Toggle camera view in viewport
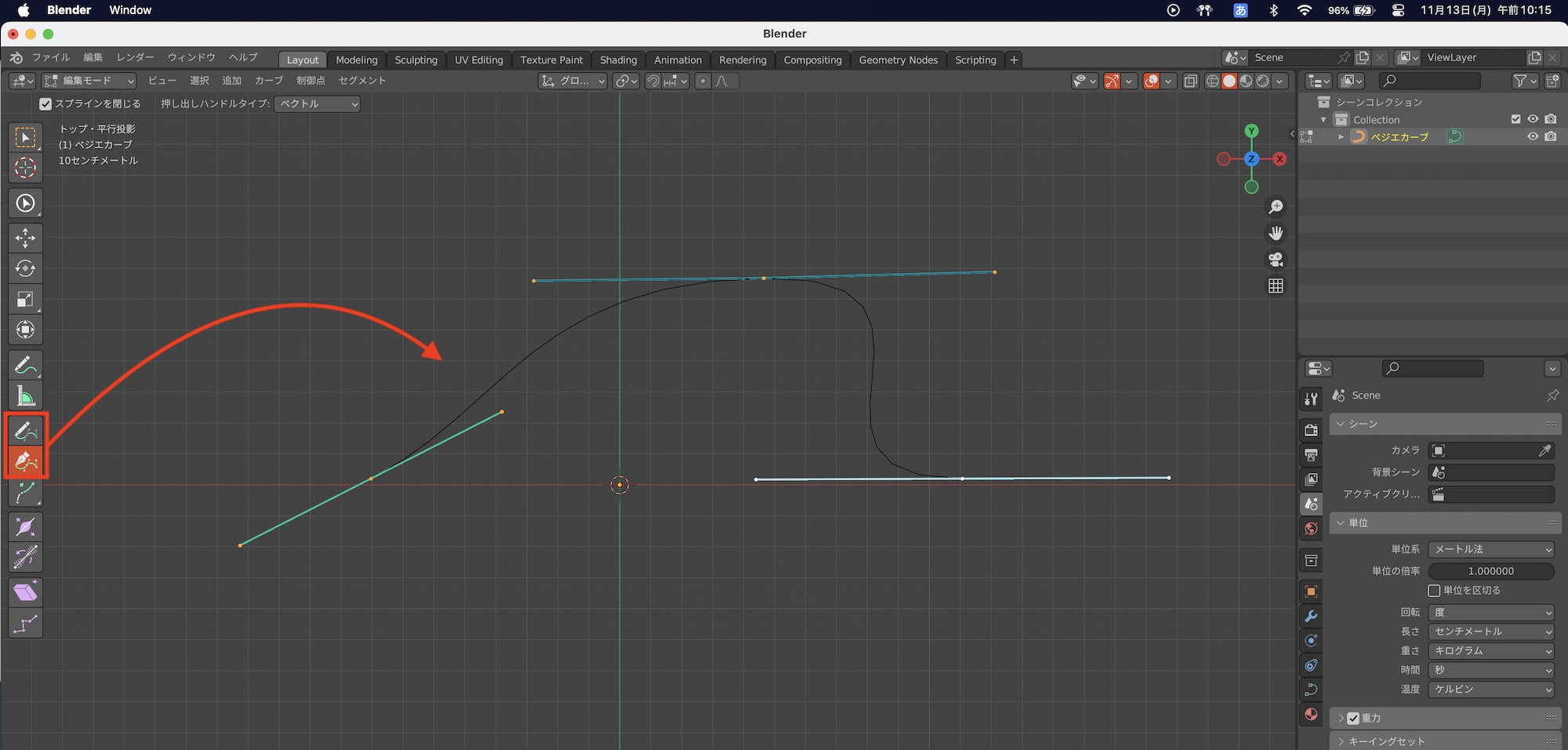This screenshot has width=1568, height=750. pos(1276,260)
